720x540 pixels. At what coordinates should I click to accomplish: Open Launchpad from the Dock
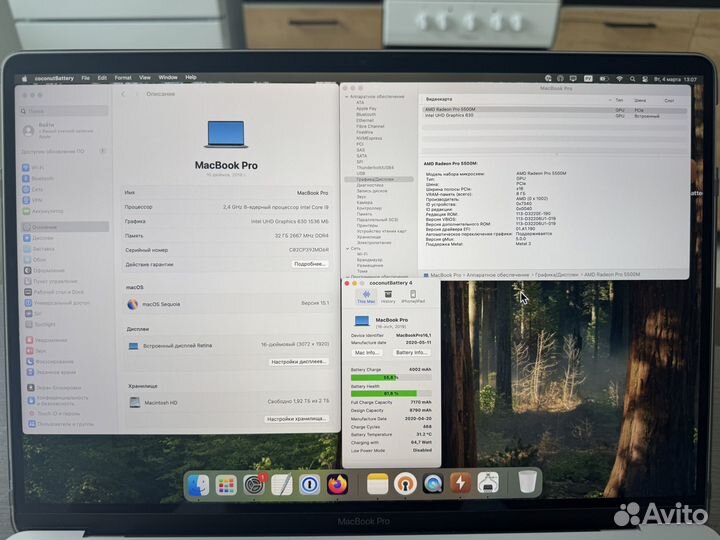[226, 484]
